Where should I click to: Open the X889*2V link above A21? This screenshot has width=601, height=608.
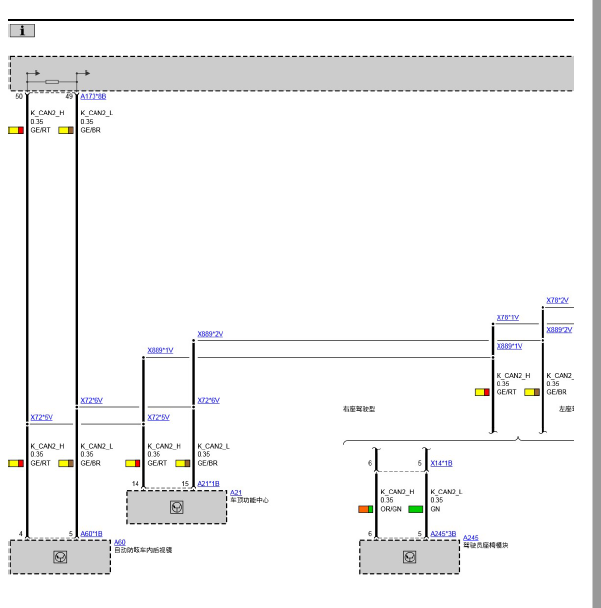tap(210, 334)
